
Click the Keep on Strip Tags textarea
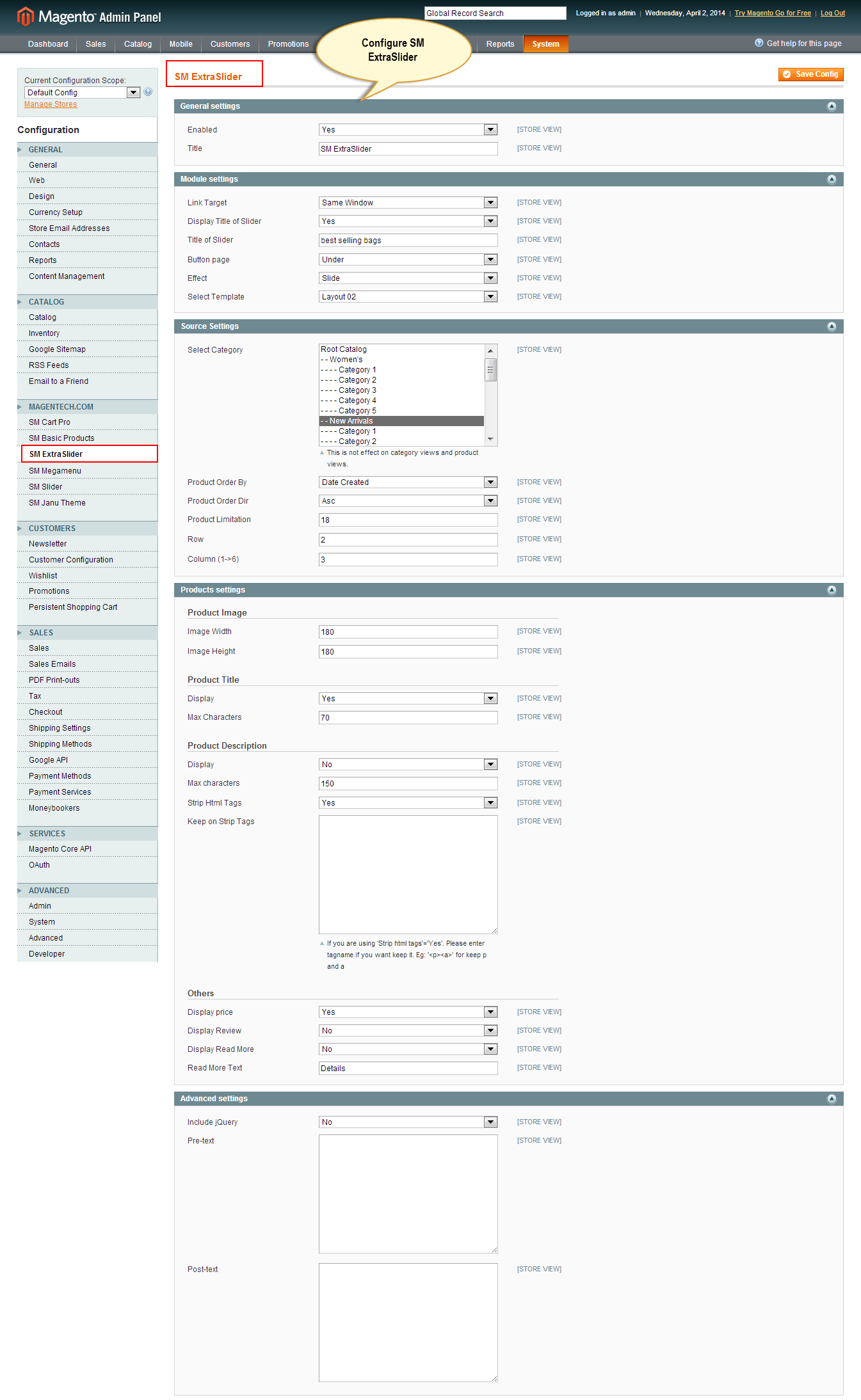[x=408, y=875]
